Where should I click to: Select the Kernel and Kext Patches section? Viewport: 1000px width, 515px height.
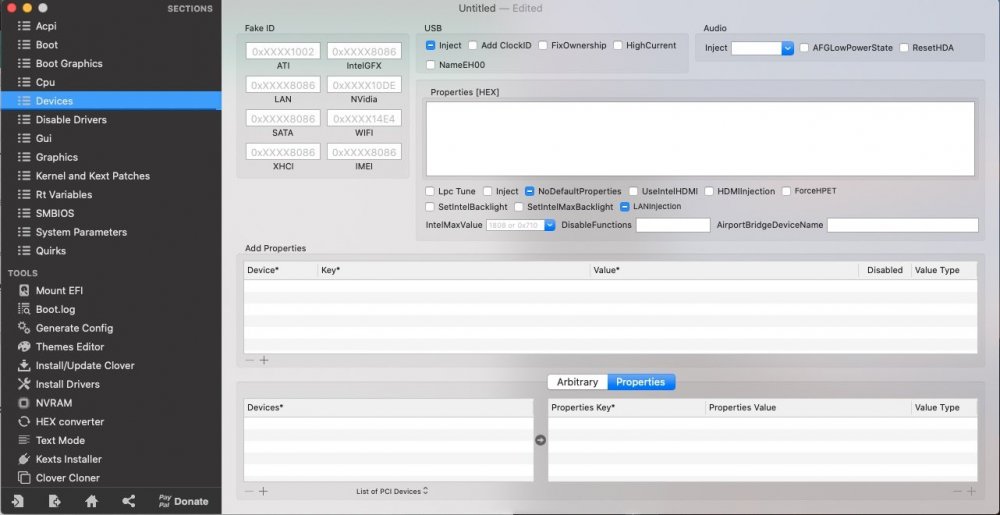tap(92, 176)
